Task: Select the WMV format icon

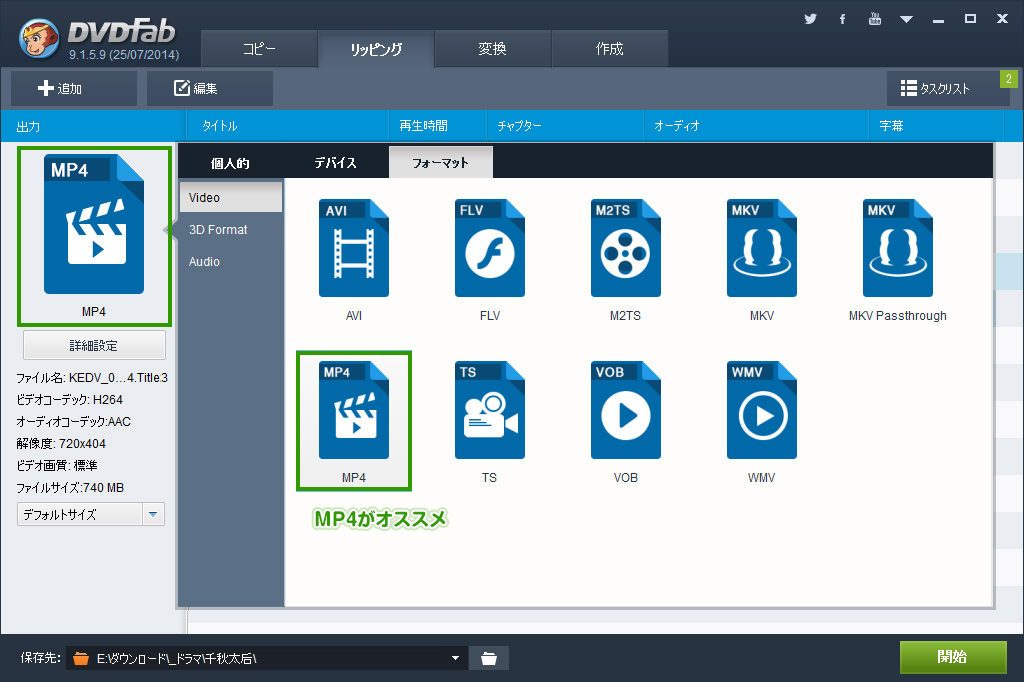Action: (x=761, y=410)
